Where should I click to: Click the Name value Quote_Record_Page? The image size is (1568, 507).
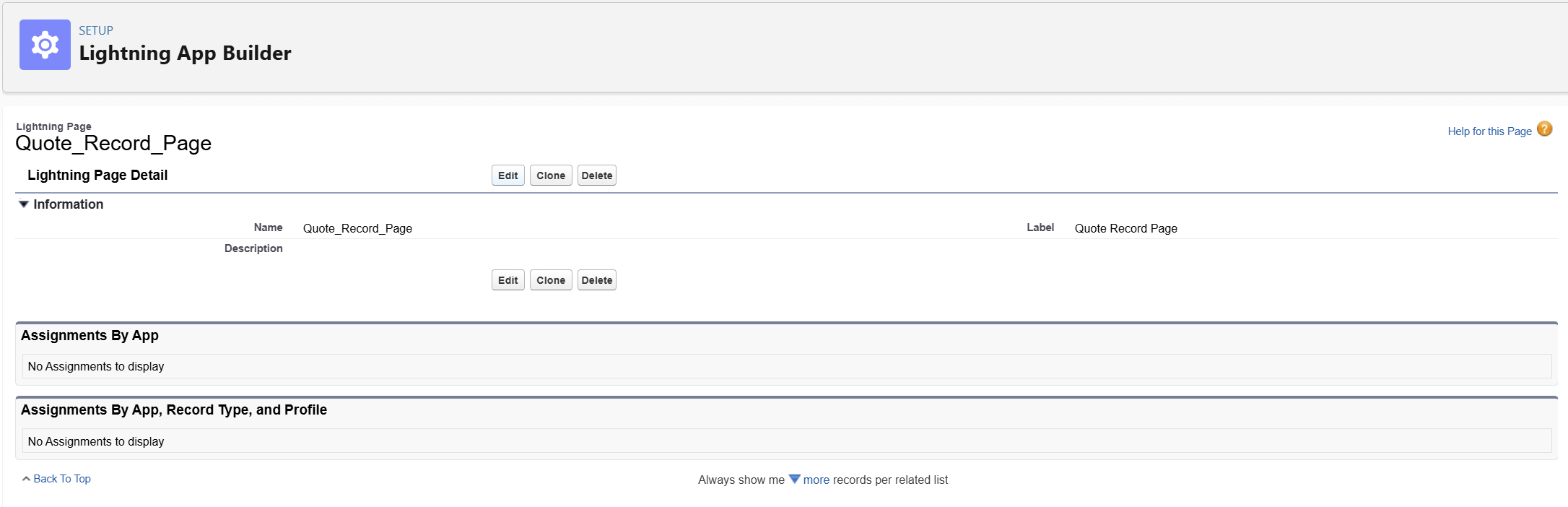[357, 228]
